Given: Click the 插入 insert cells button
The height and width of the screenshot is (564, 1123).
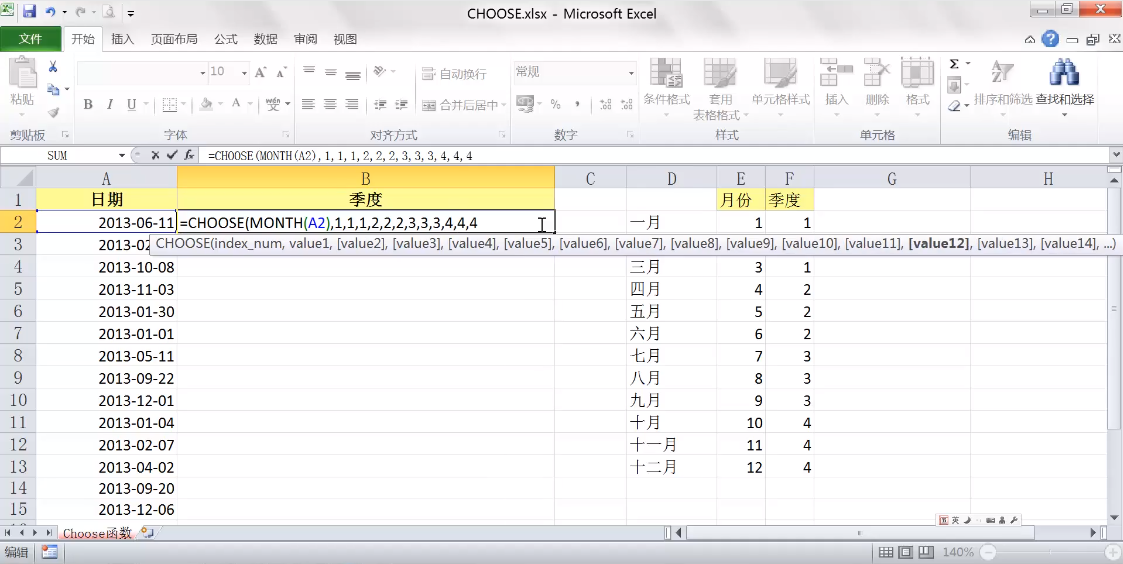Looking at the screenshot, I should coord(836,86).
